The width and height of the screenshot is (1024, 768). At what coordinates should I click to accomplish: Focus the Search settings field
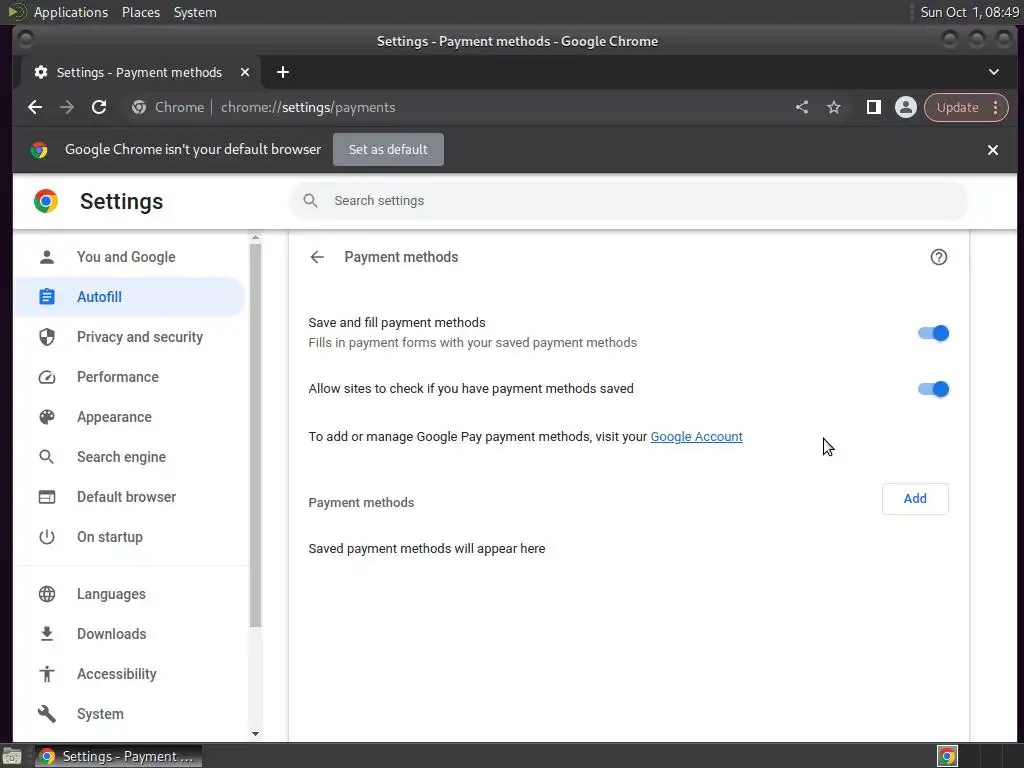coord(628,200)
